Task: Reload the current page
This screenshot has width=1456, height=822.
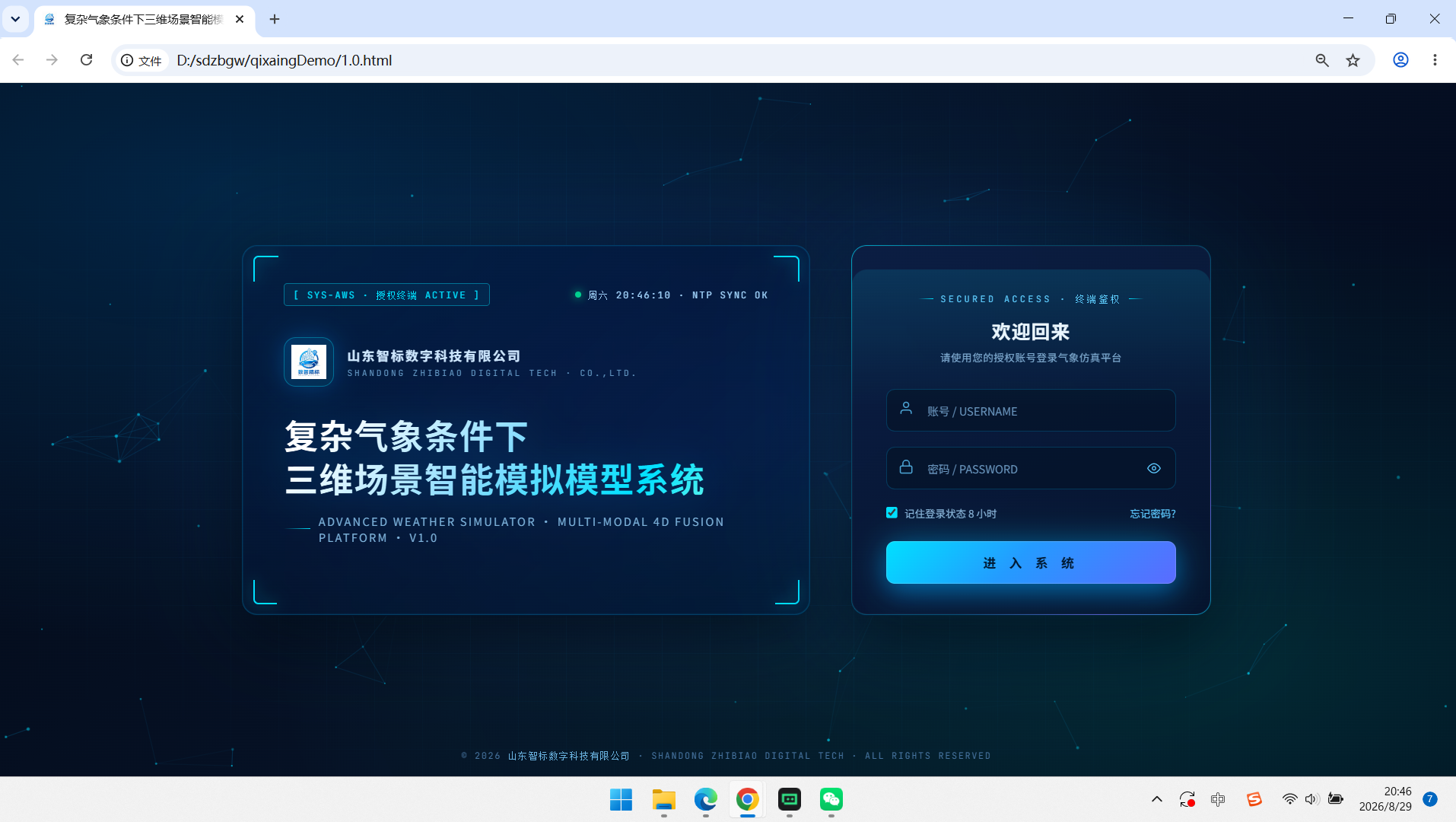Action: coord(87,60)
